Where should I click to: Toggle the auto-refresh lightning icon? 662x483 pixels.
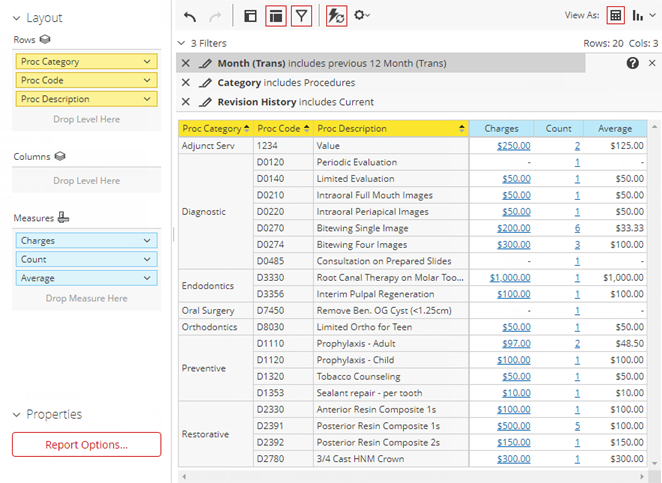point(337,16)
